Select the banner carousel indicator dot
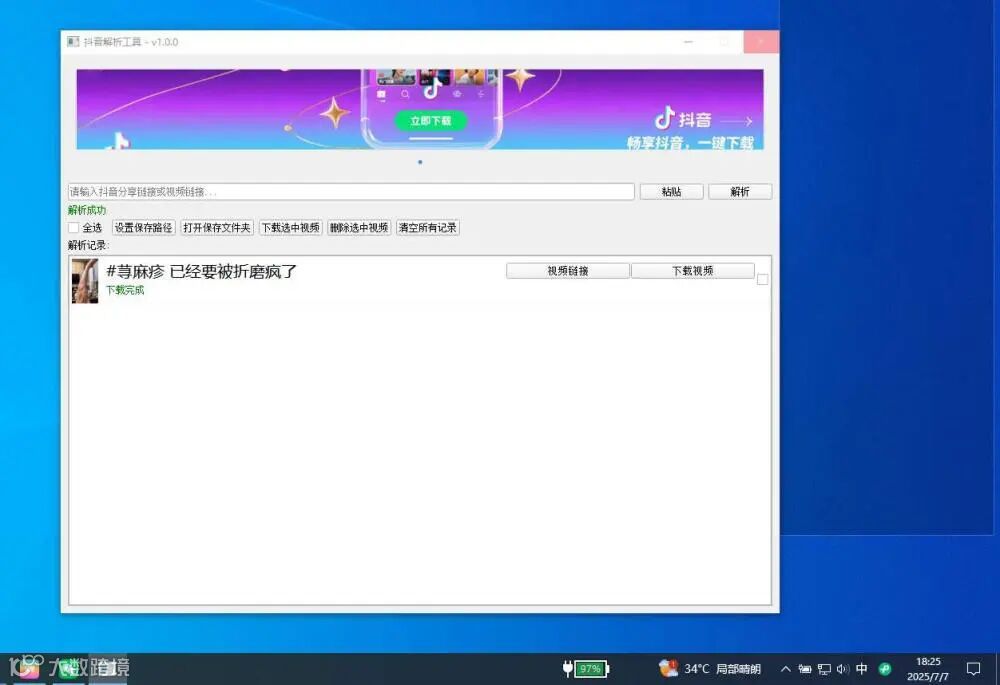Image resolution: width=1000 pixels, height=685 pixels. (420, 162)
